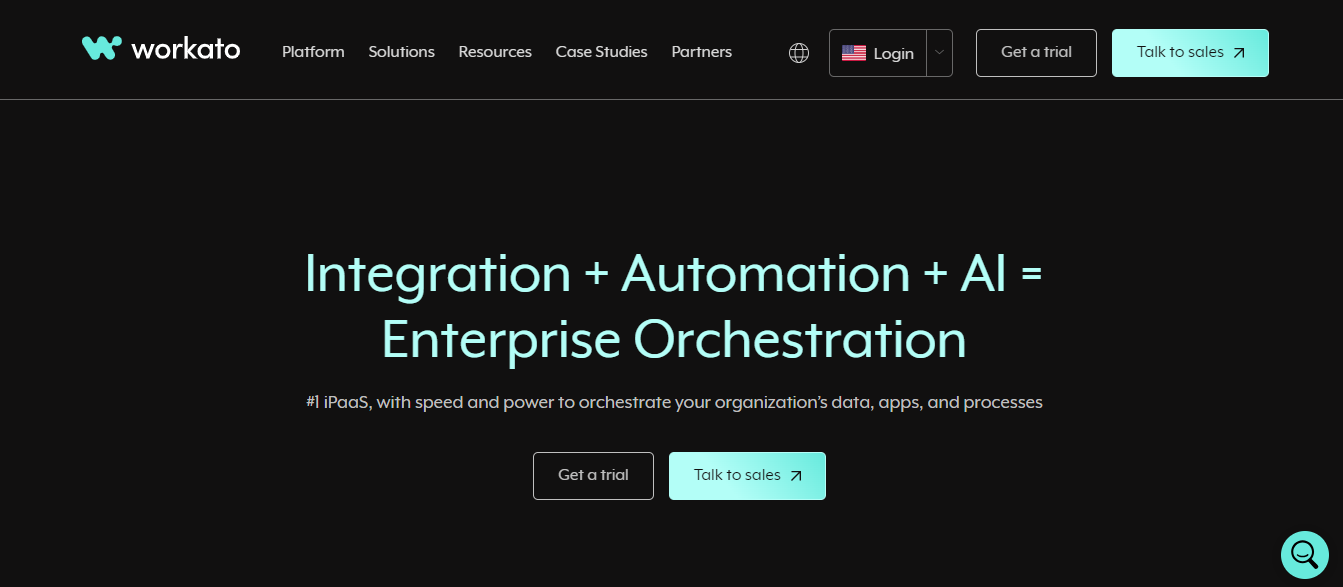Select Case Studies in the navigation
The width and height of the screenshot is (1343, 587).
click(x=601, y=52)
